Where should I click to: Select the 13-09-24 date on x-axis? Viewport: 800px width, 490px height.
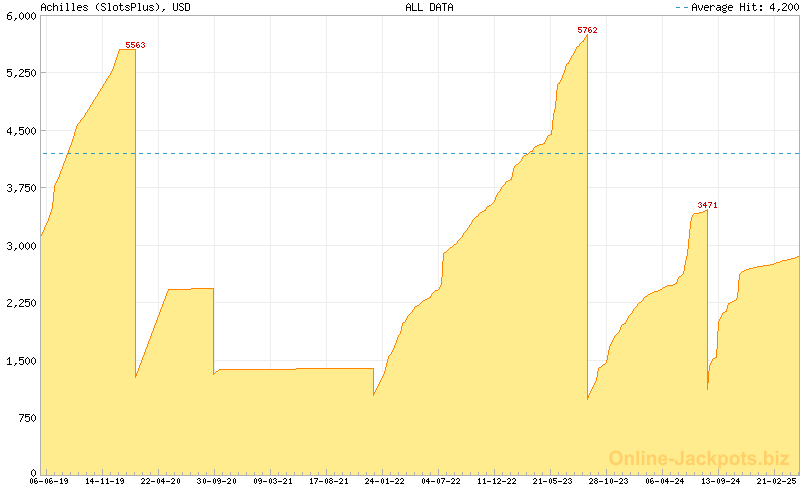(x=721, y=481)
